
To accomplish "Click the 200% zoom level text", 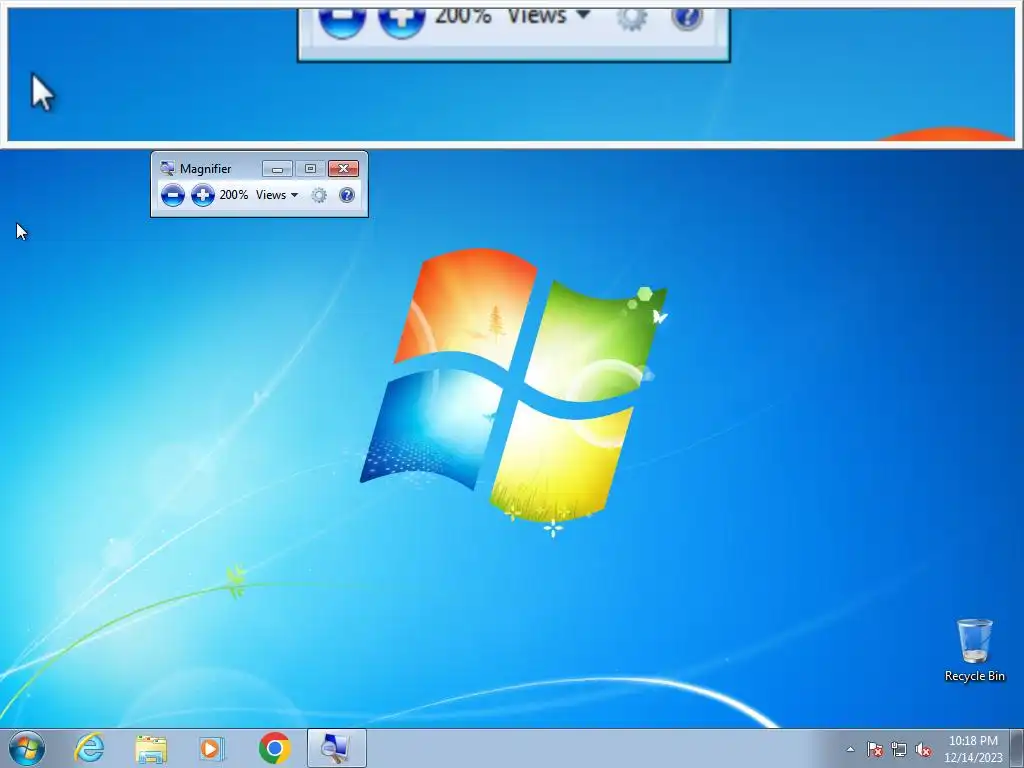I will coord(233,195).
